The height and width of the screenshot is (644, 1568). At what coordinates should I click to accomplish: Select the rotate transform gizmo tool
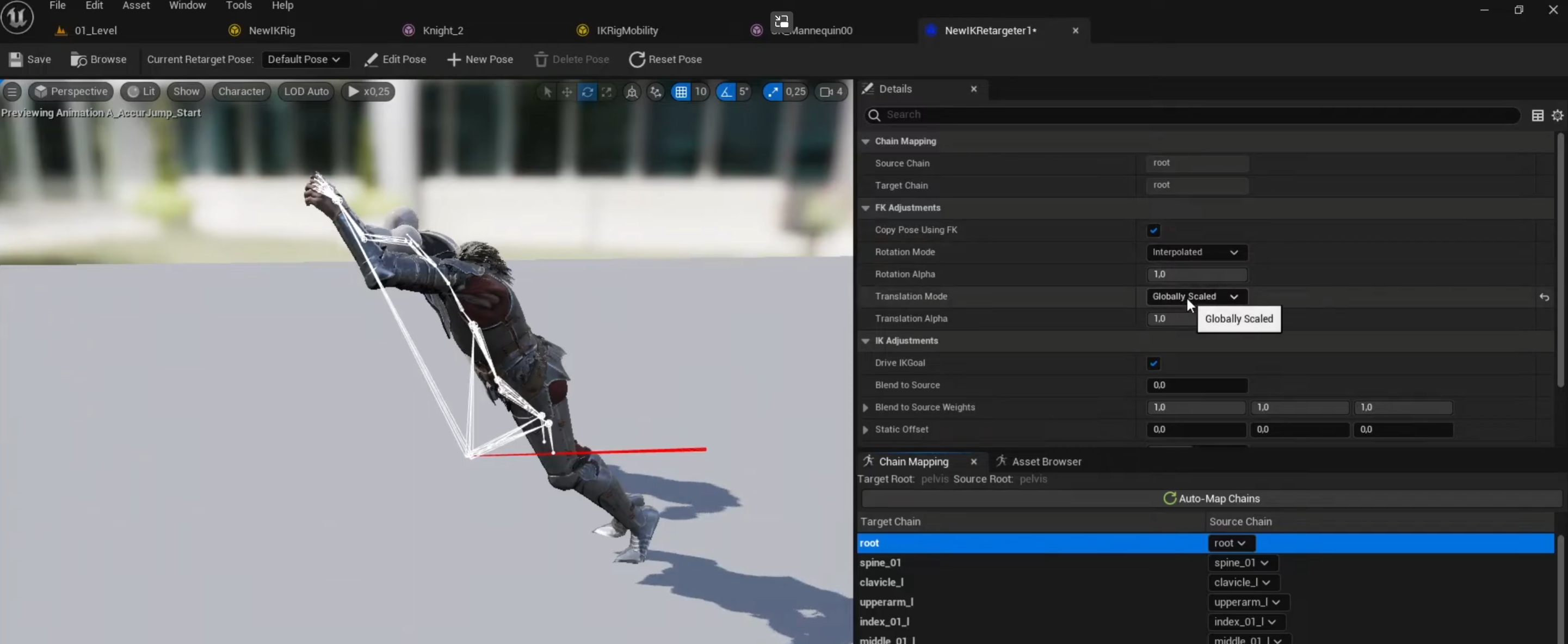coord(587,92)
